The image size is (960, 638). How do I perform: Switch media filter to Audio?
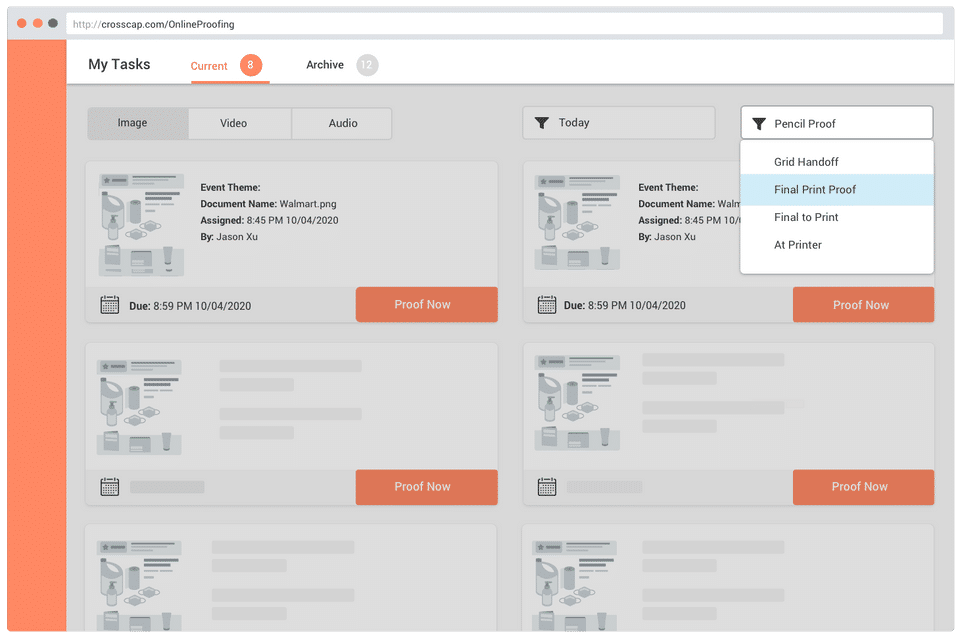tap(342, 123)
